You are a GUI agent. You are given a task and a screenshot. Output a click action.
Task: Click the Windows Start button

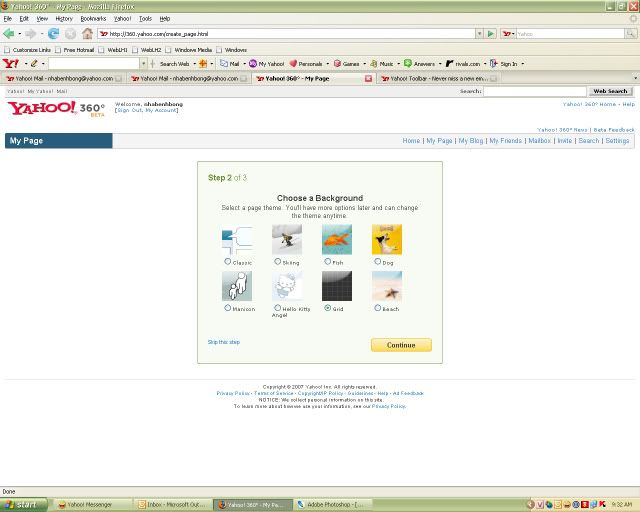(x=22, y=505)
